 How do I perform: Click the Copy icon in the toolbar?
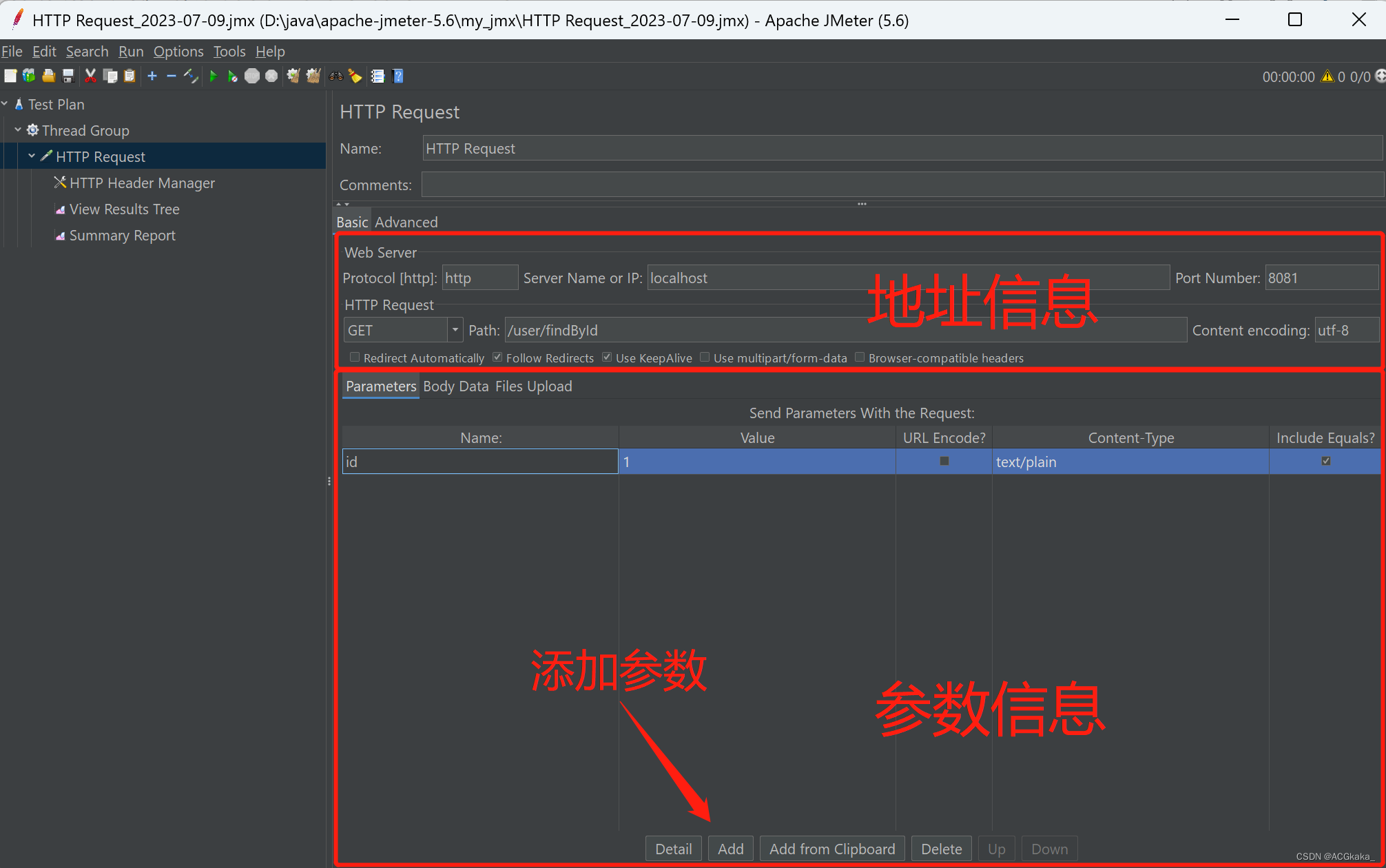110,76
